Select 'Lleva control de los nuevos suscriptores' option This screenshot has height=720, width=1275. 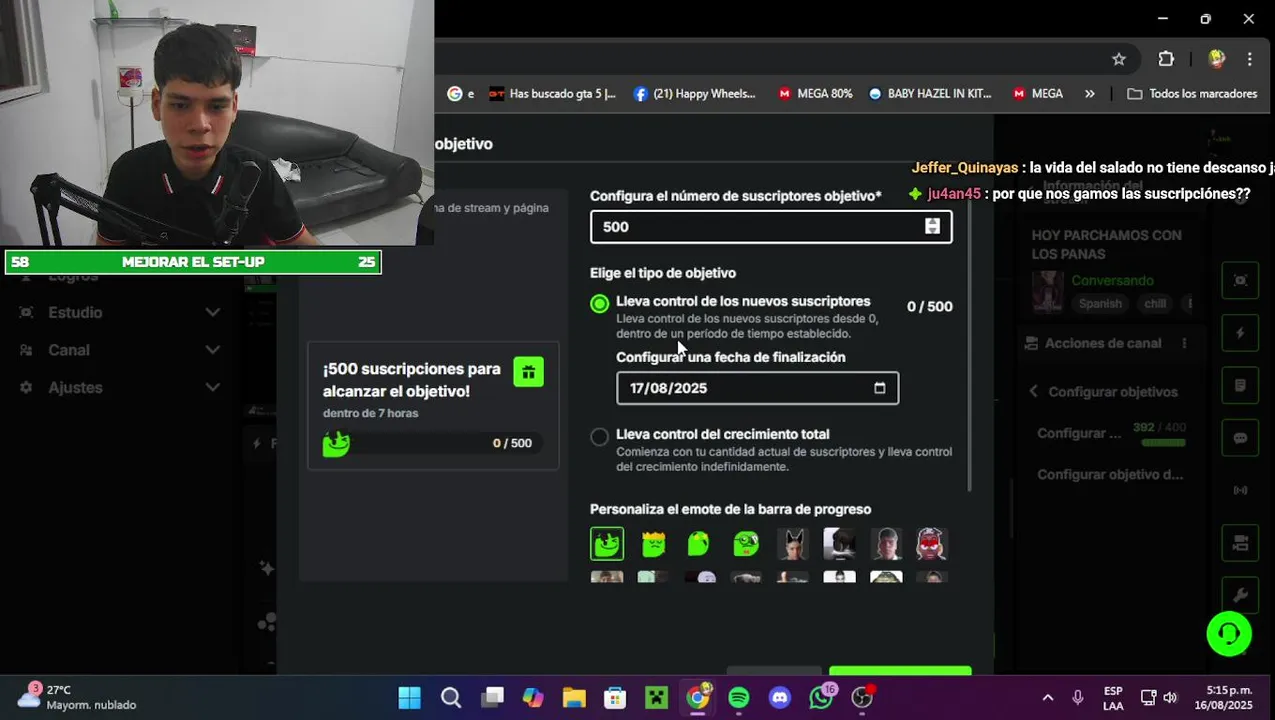click(599, 303)
